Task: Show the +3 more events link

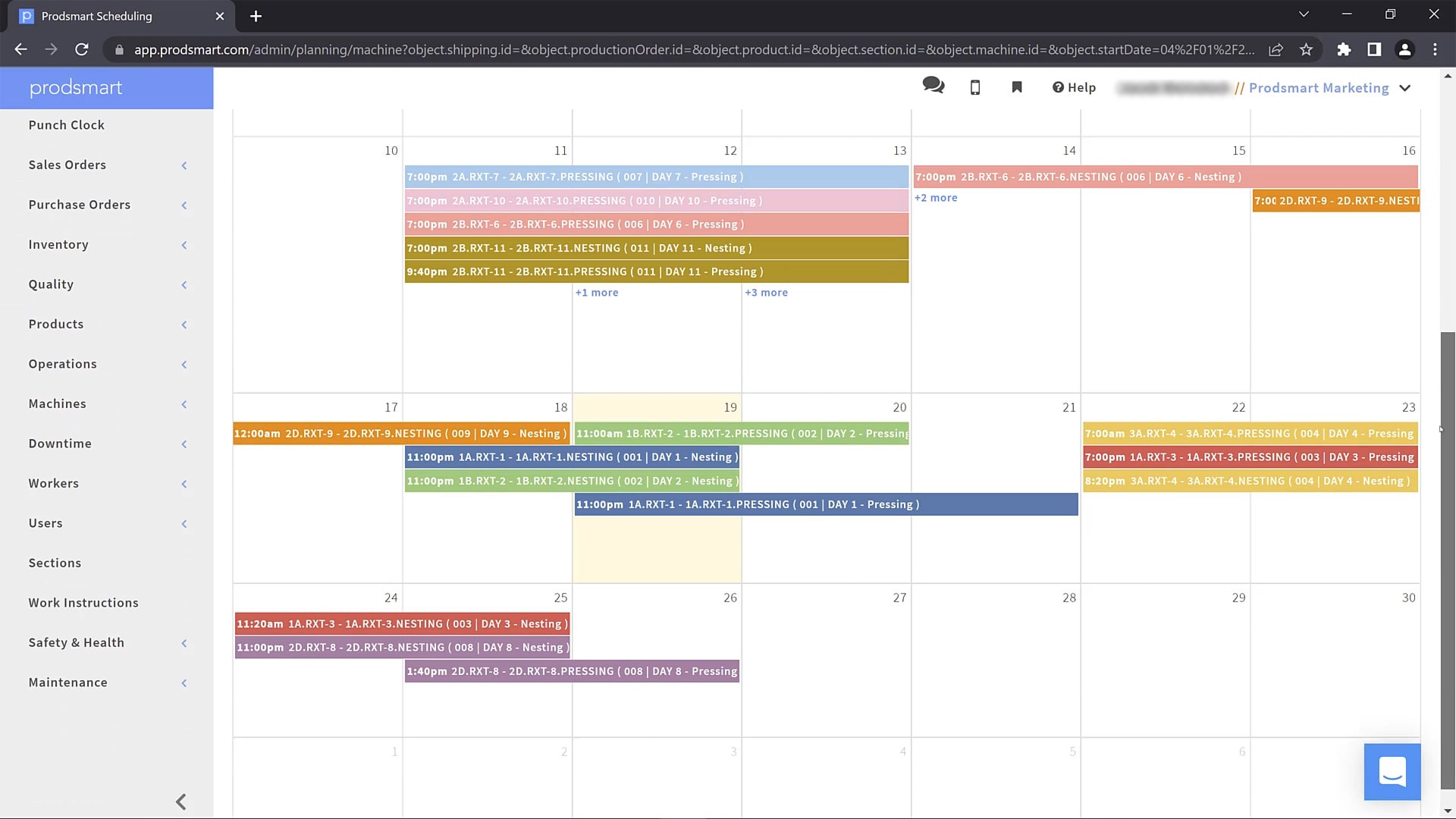Action: (766, 293)
